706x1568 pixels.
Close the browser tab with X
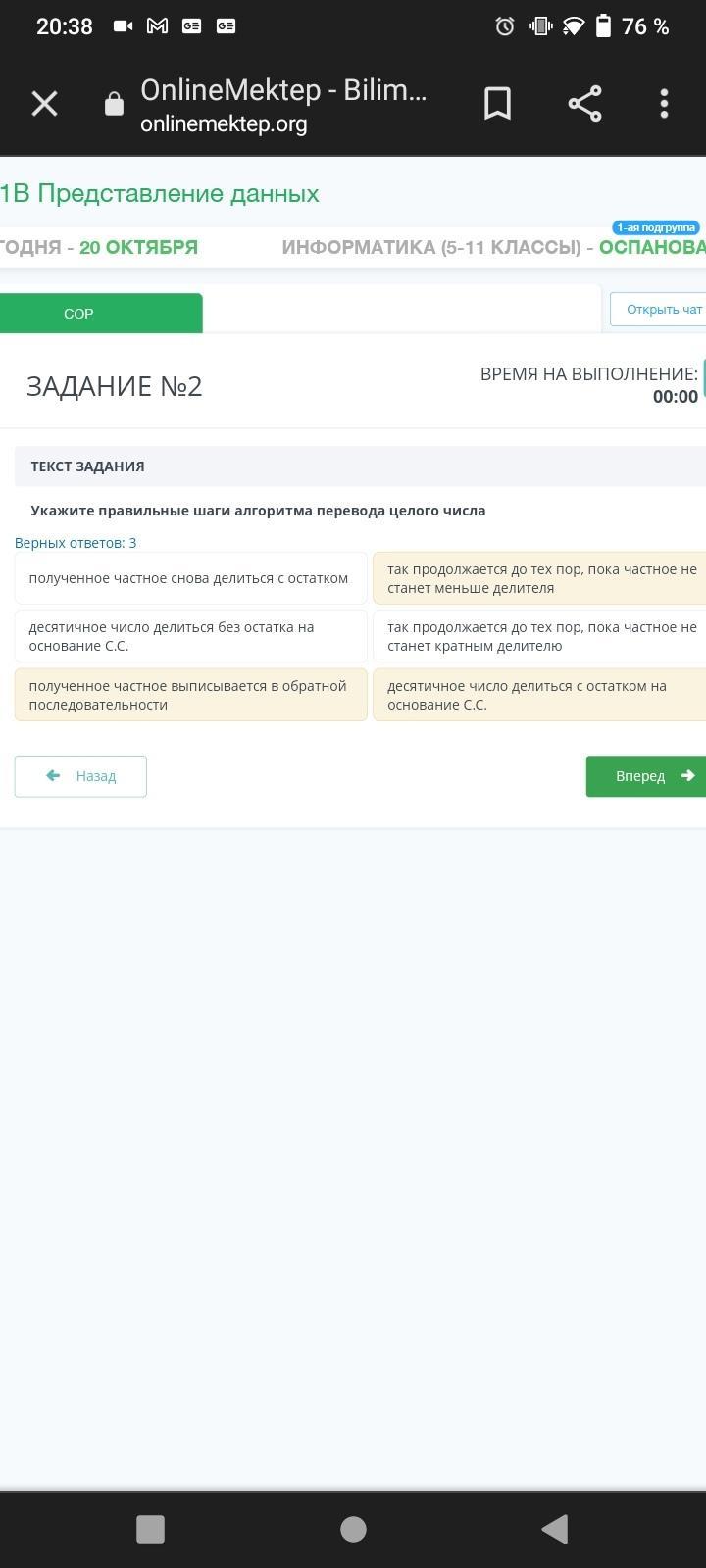[44, 104]
